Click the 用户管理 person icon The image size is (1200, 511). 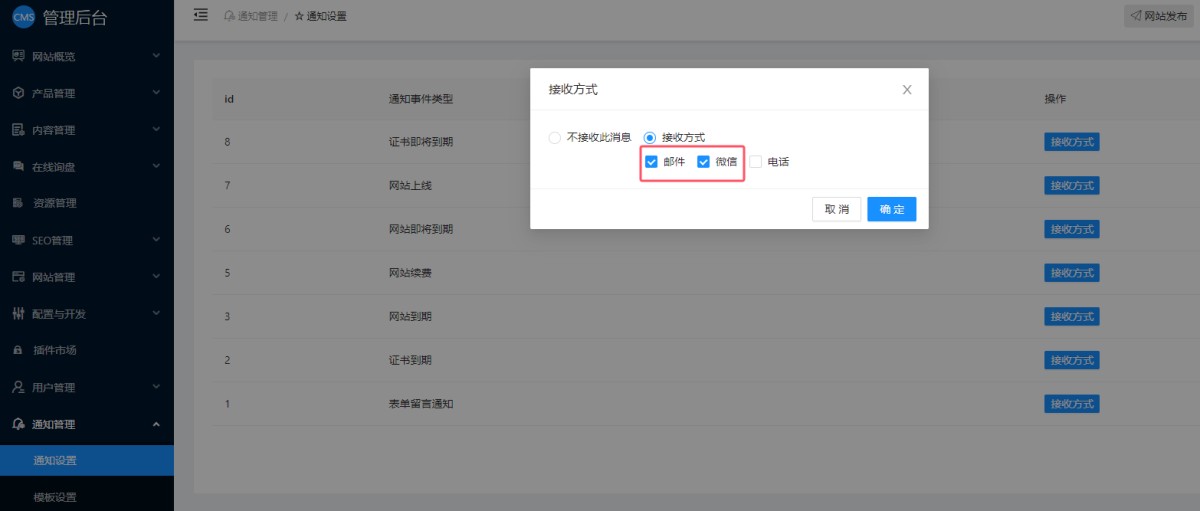click(18, 387)
